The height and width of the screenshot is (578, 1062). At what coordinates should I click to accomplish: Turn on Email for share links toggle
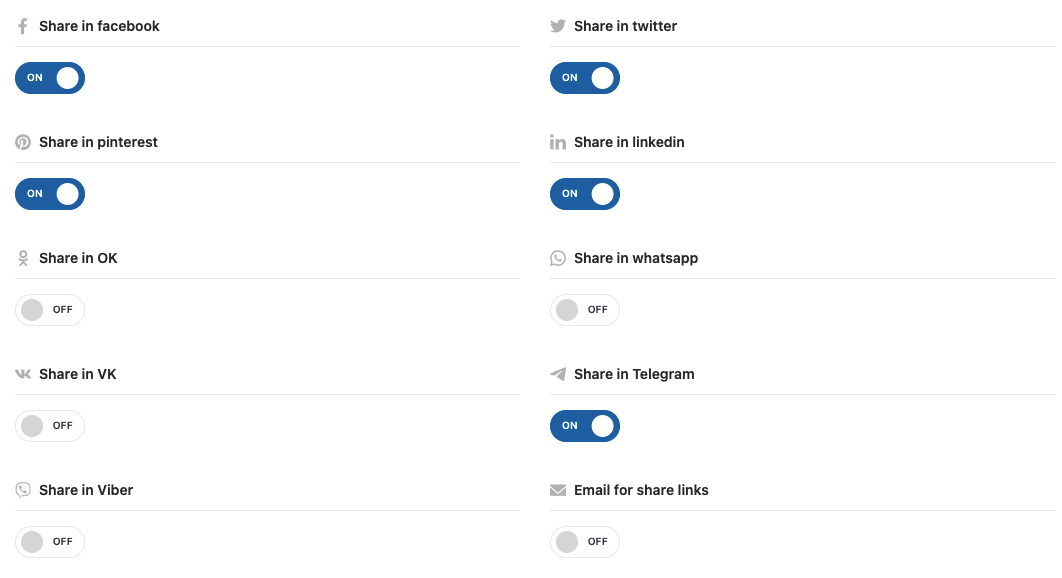click(x=585, y=541)
